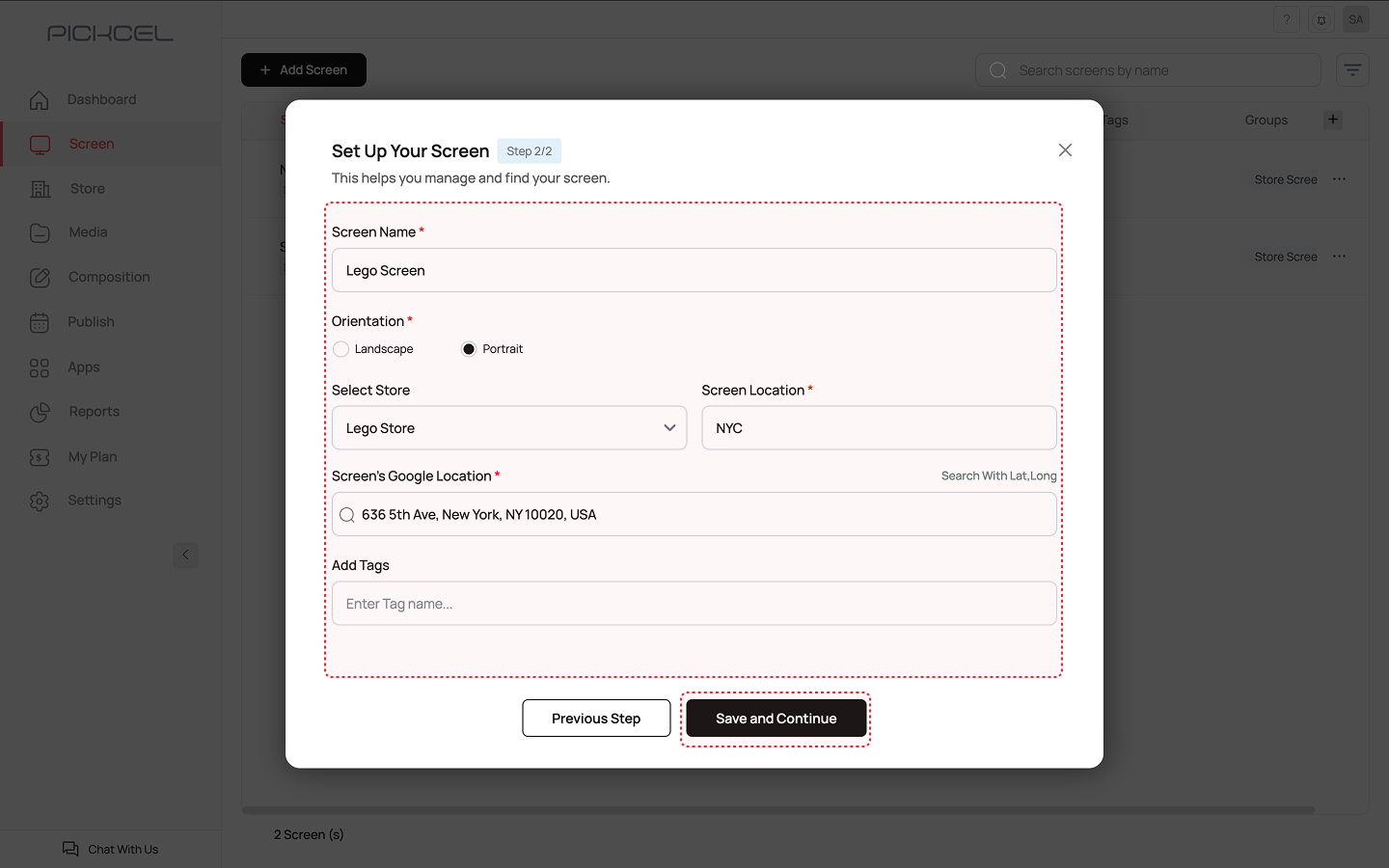
Task: Open Composition via its pencil icon
Action: [40, 278]
